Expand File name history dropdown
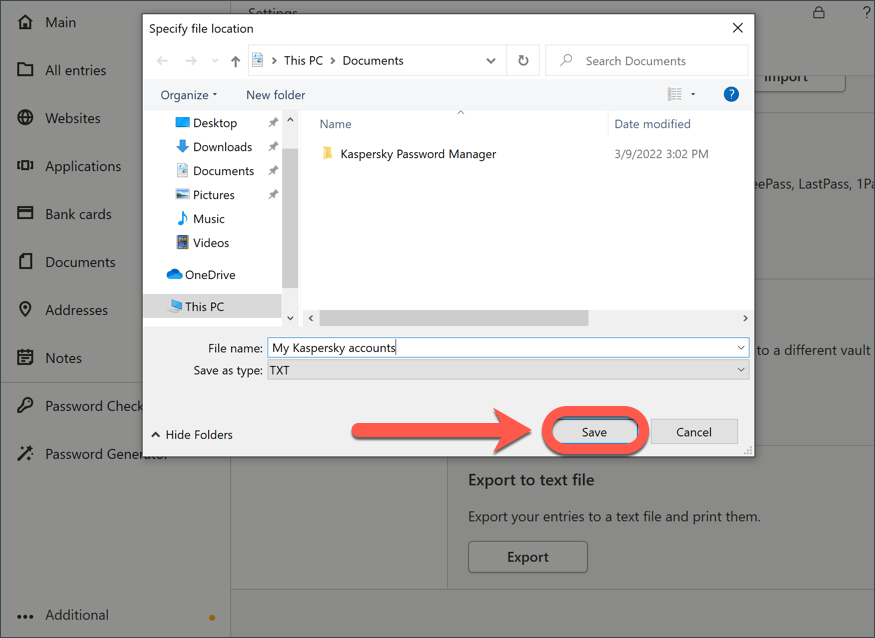The image size is (875, 638). tap(741, 348)
